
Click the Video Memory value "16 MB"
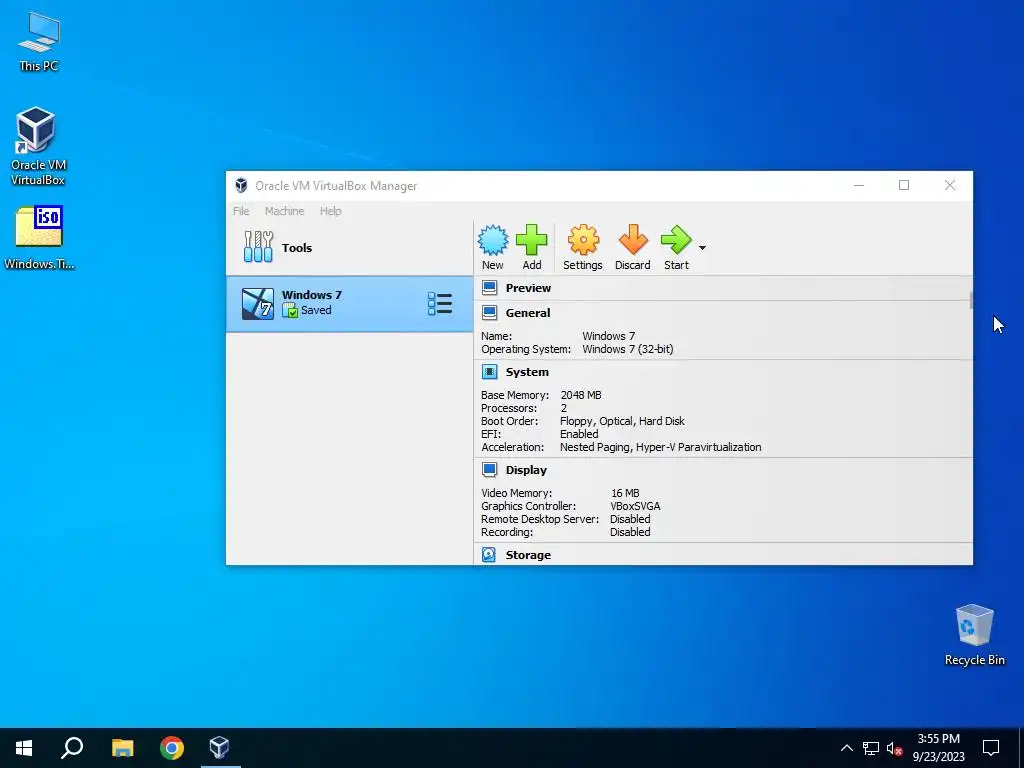click(x=625, y=493)
